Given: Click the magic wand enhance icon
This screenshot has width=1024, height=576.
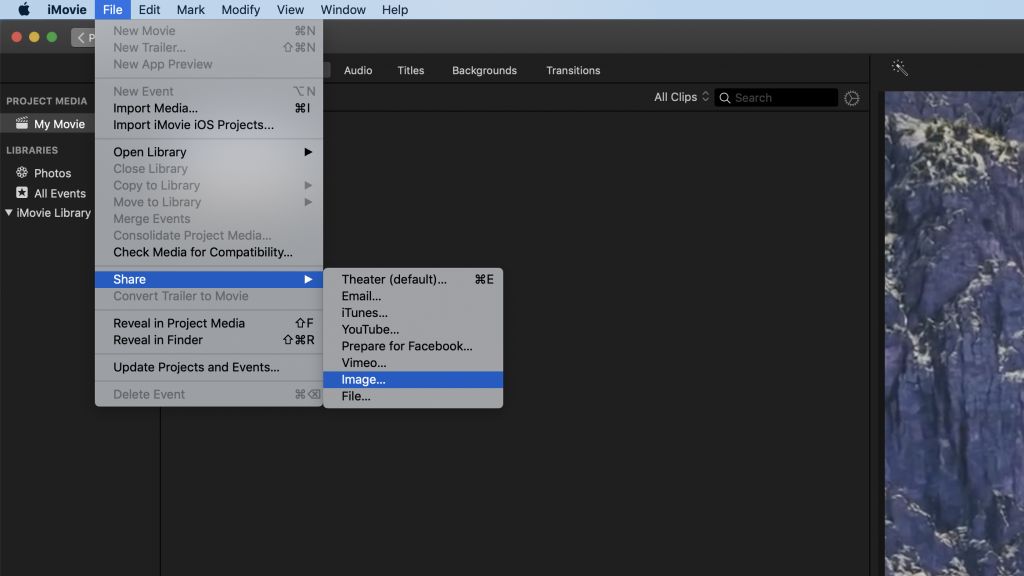Looking at the screenshot, I should pyautogui.click(x=899, y=68).
